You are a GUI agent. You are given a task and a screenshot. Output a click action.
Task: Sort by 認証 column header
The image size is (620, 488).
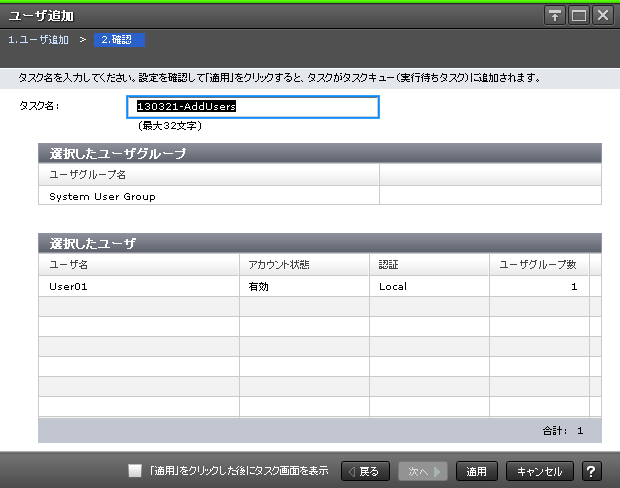(429, 265)
